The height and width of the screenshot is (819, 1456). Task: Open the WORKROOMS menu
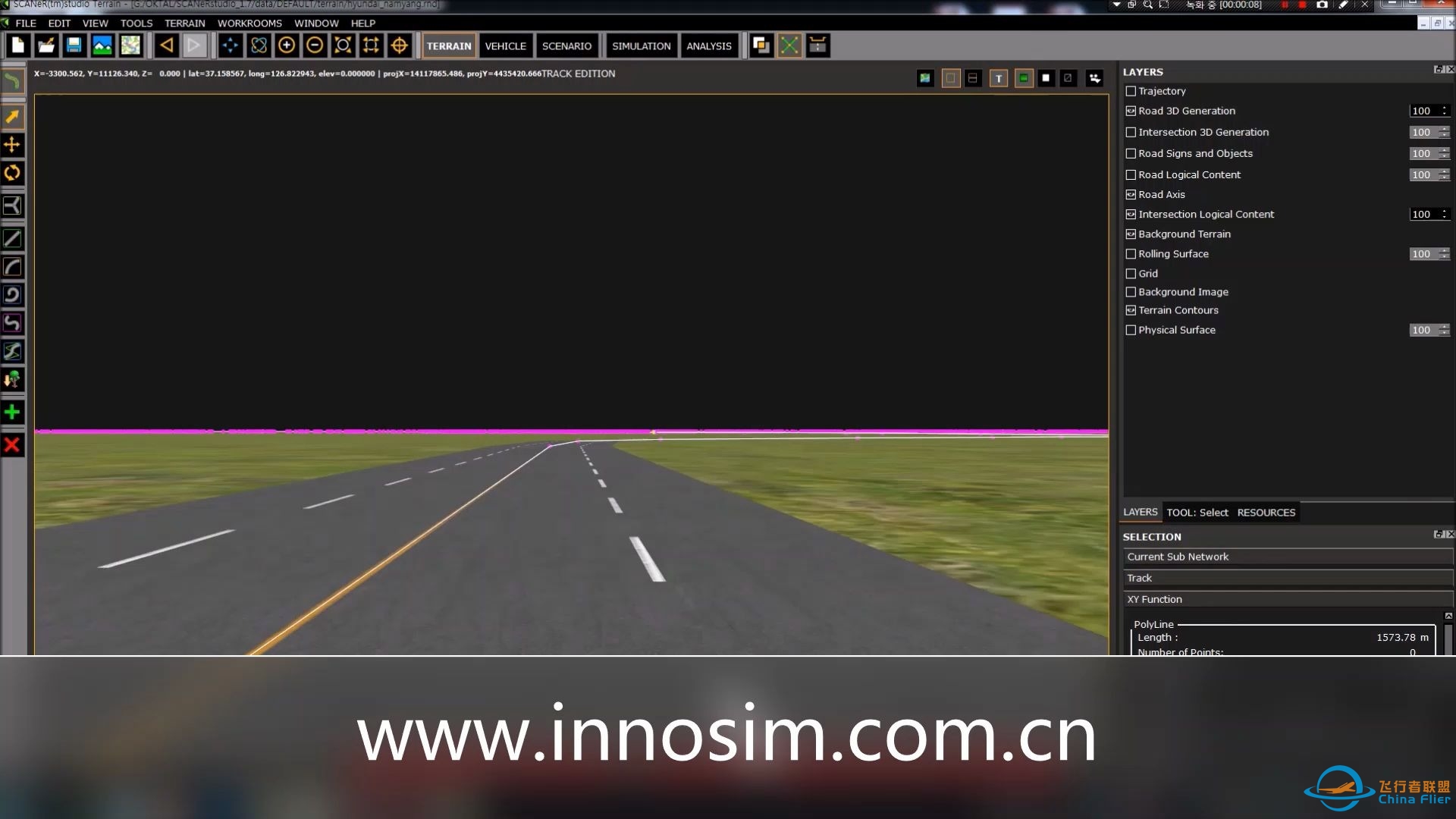(x=249, y=23)
